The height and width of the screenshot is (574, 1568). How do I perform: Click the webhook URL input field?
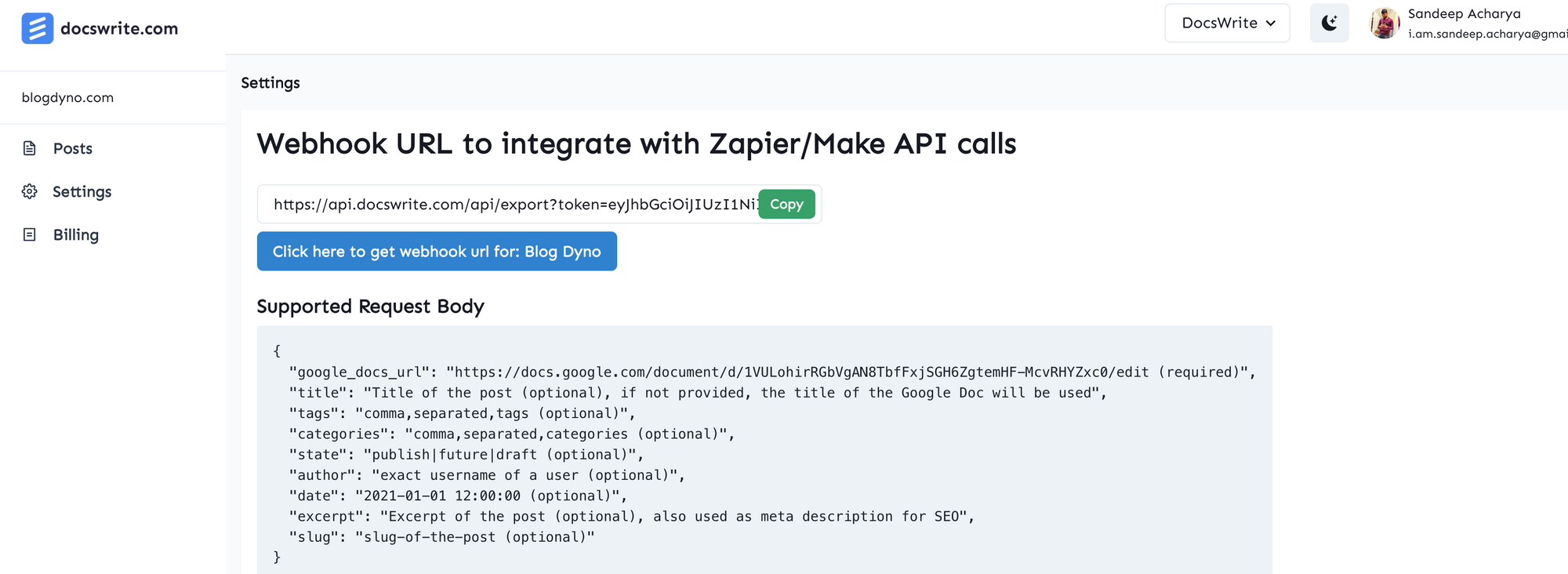[510, 205]
